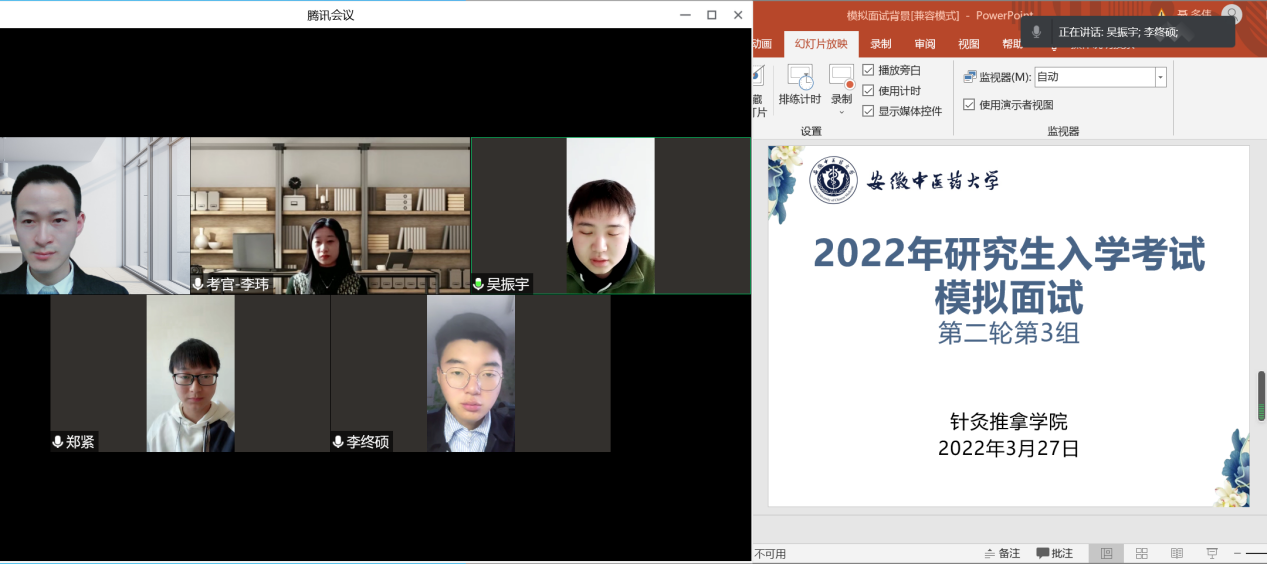Expand the 录制 button dropdown arrow
1267x564 pixels.
point(841,112)
